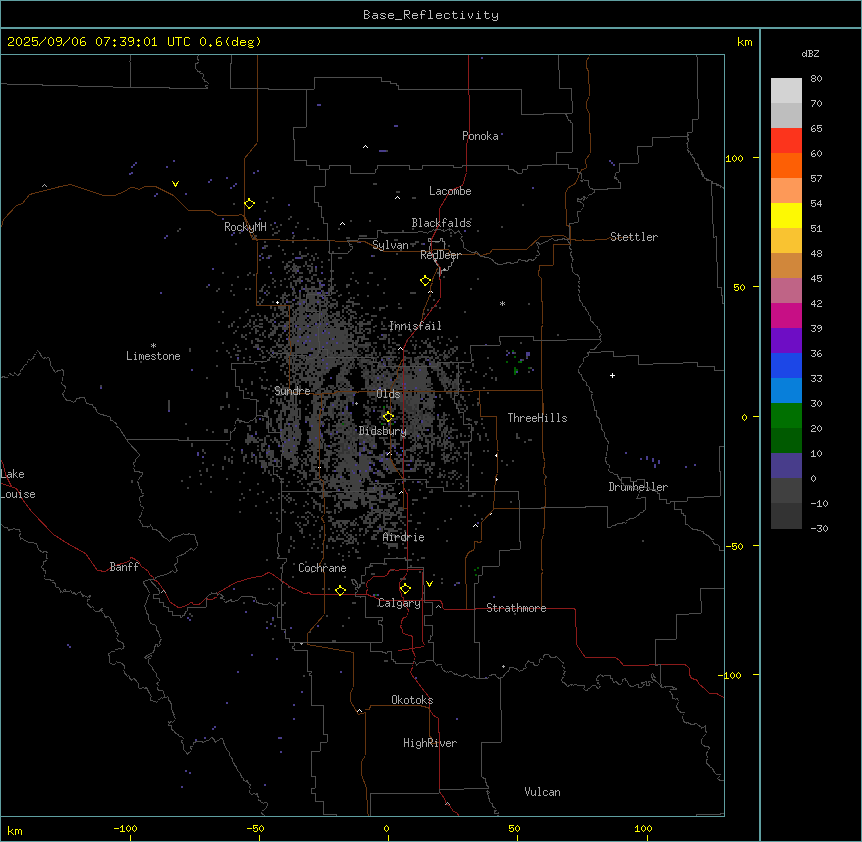Viewport: 862px width, 842px height.
Task: Click the Olds label
Action: [x=388, y=394]
